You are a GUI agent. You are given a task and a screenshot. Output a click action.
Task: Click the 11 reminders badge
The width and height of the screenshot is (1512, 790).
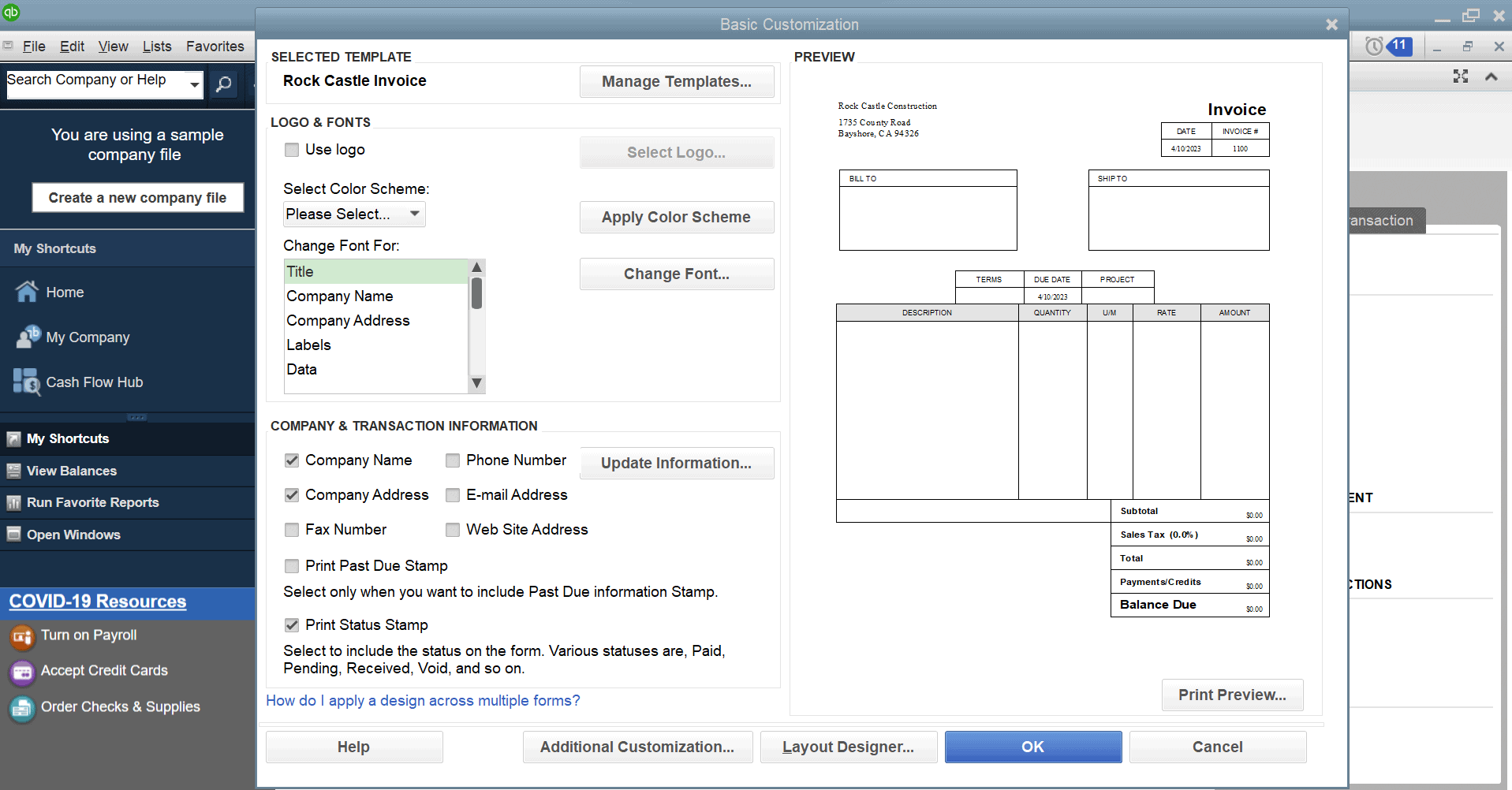[x=1400, y=46]
